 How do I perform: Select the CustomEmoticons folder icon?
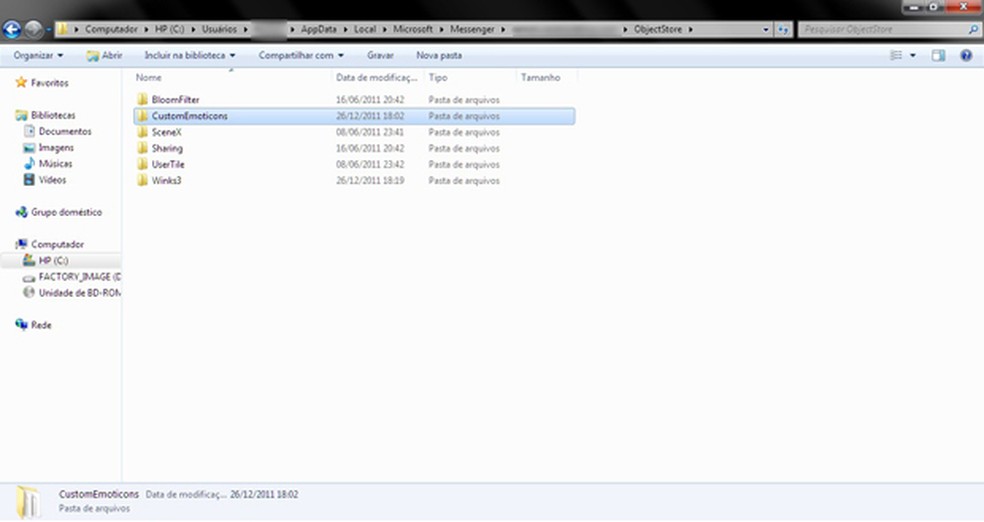click(142, 115)
